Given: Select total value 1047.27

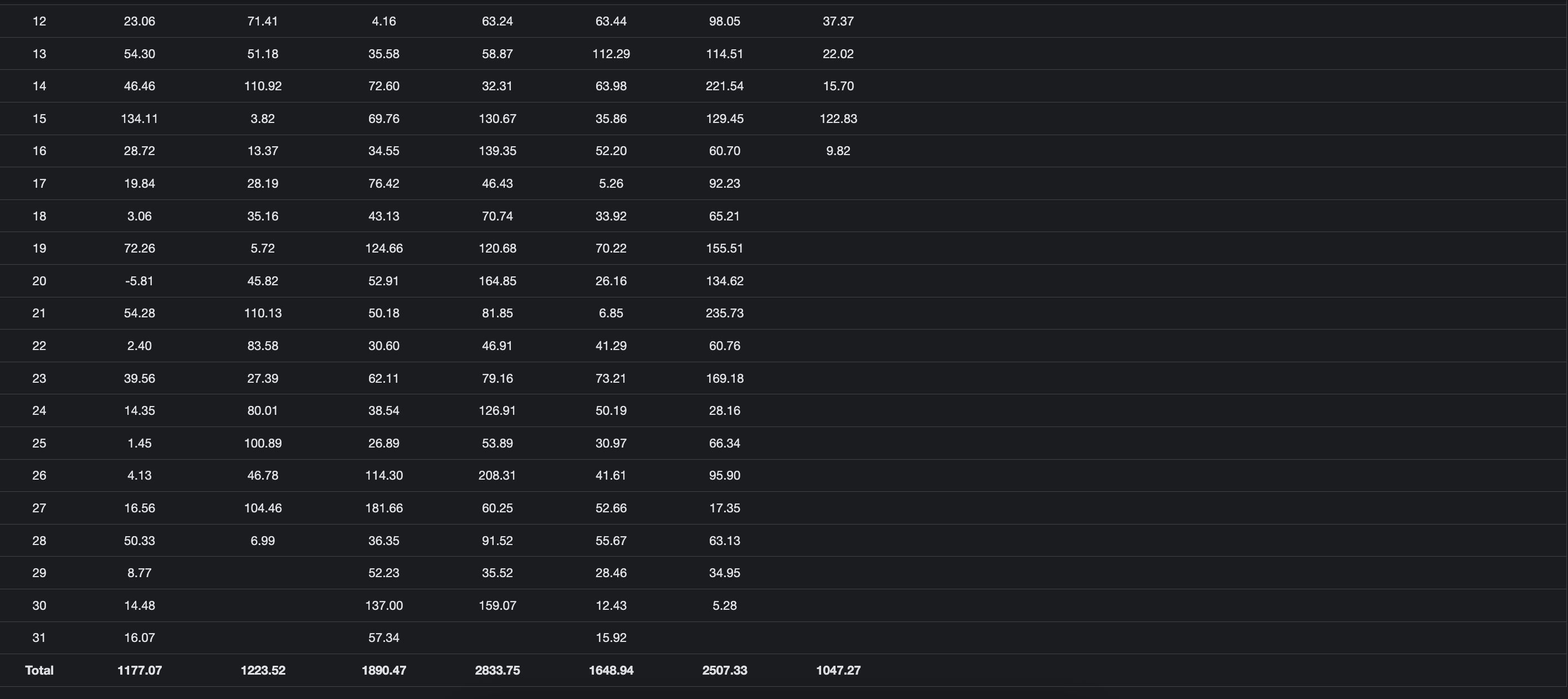Looking at the screenshot, I should tap(838, 670).
